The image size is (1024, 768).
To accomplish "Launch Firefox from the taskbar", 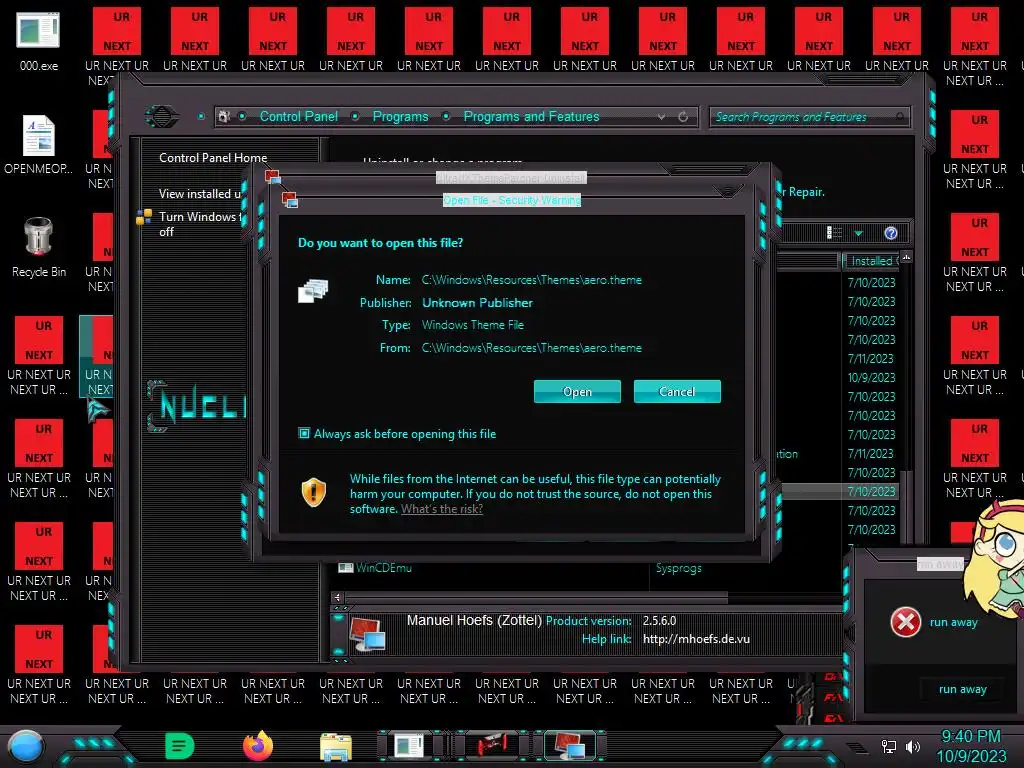I will point(258,746).
